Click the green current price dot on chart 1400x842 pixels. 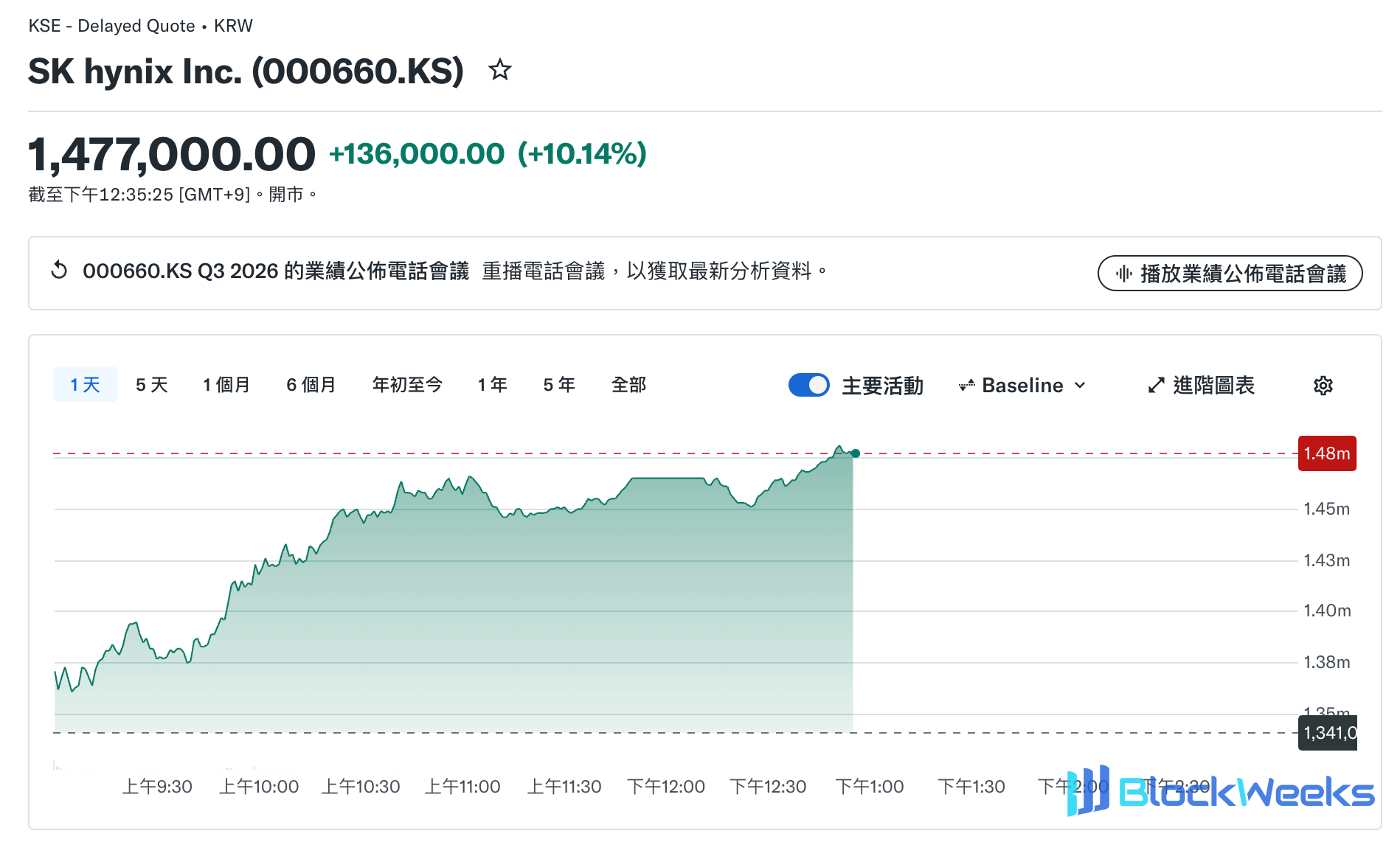coord(856,453)
